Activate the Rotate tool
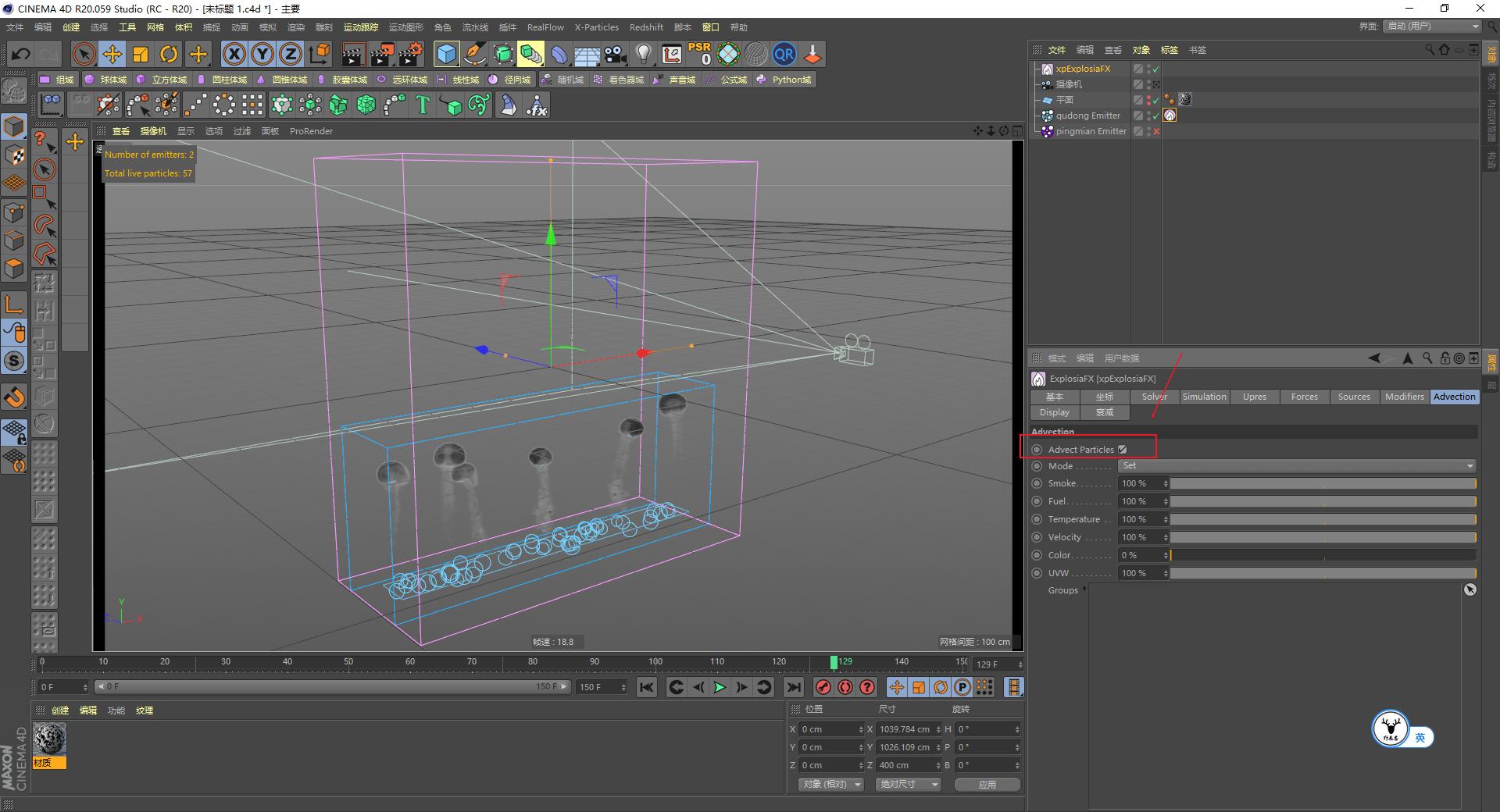1500x812 pixels. (x=169, y=54)
